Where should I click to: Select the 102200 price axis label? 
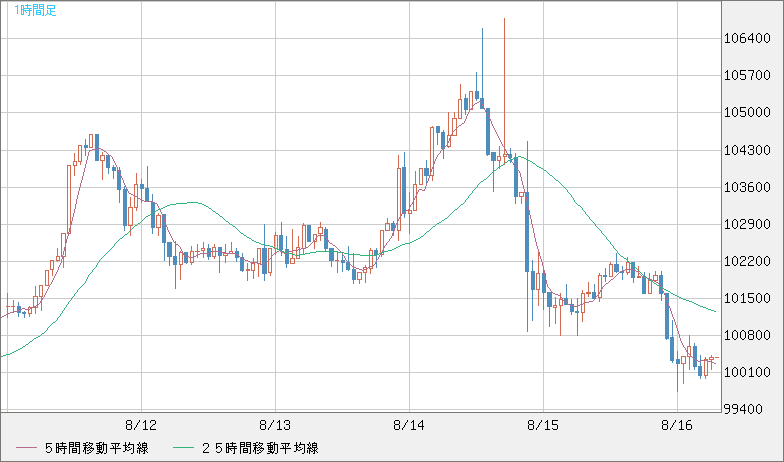(747, 261)
